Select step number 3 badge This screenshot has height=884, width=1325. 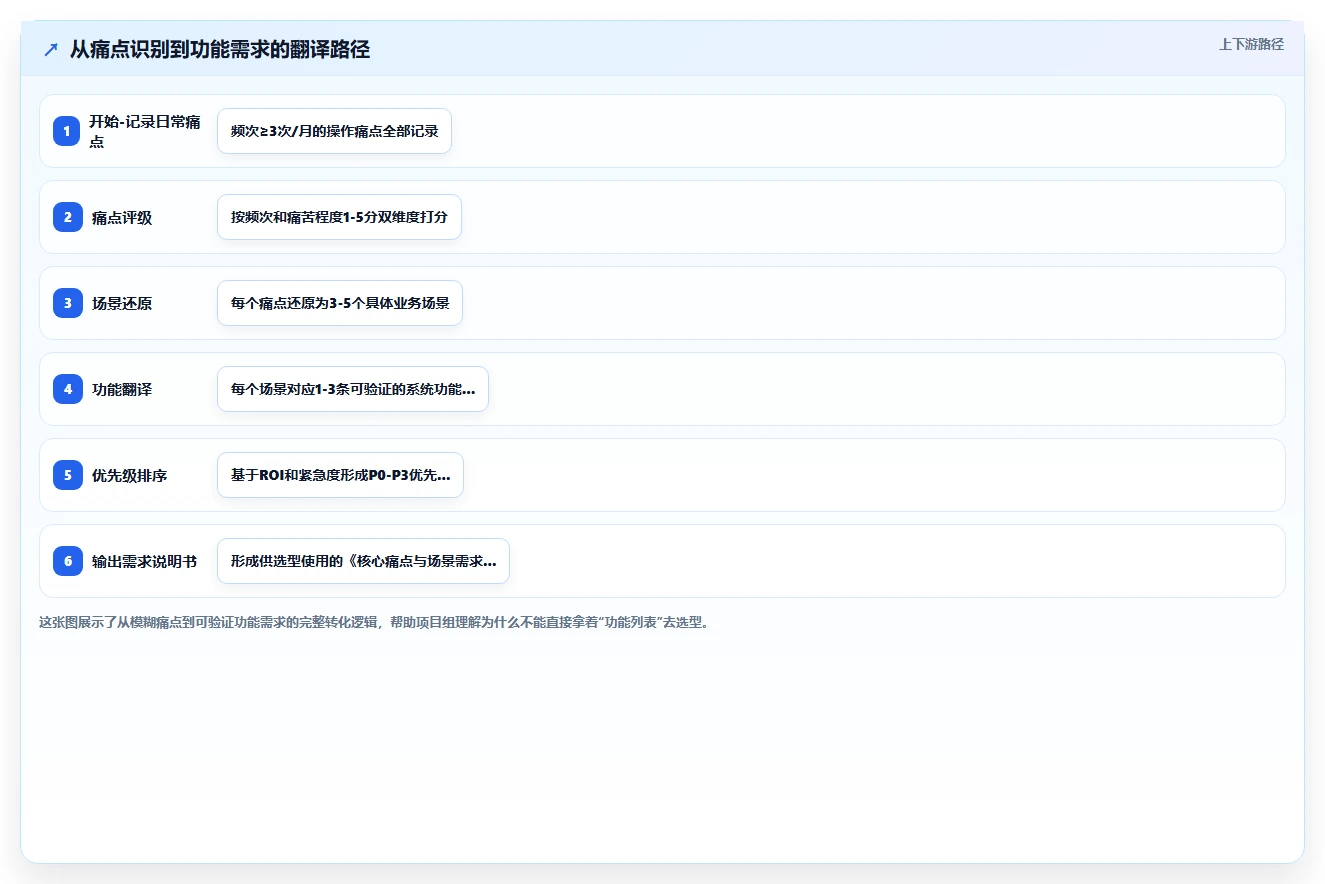(67, 303)
